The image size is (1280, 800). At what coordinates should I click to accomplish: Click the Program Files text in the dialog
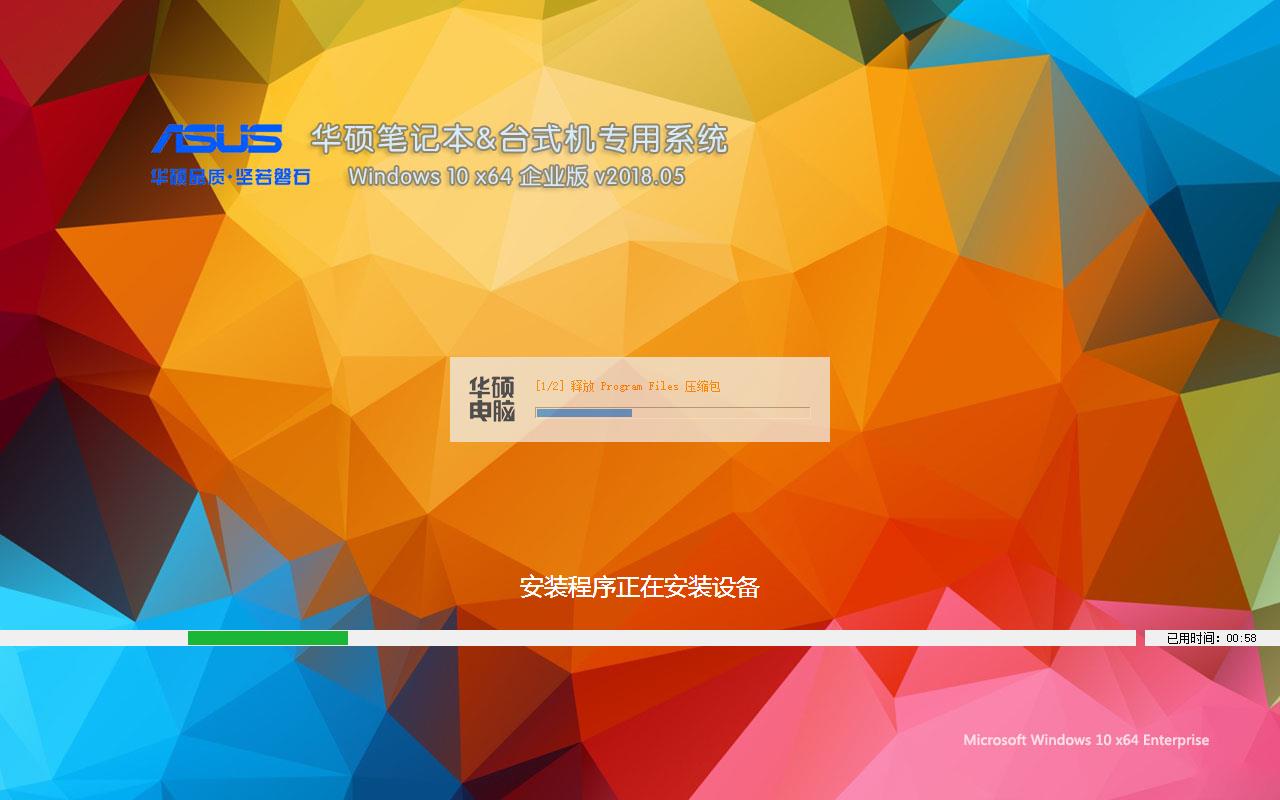[x=639, y=386]
